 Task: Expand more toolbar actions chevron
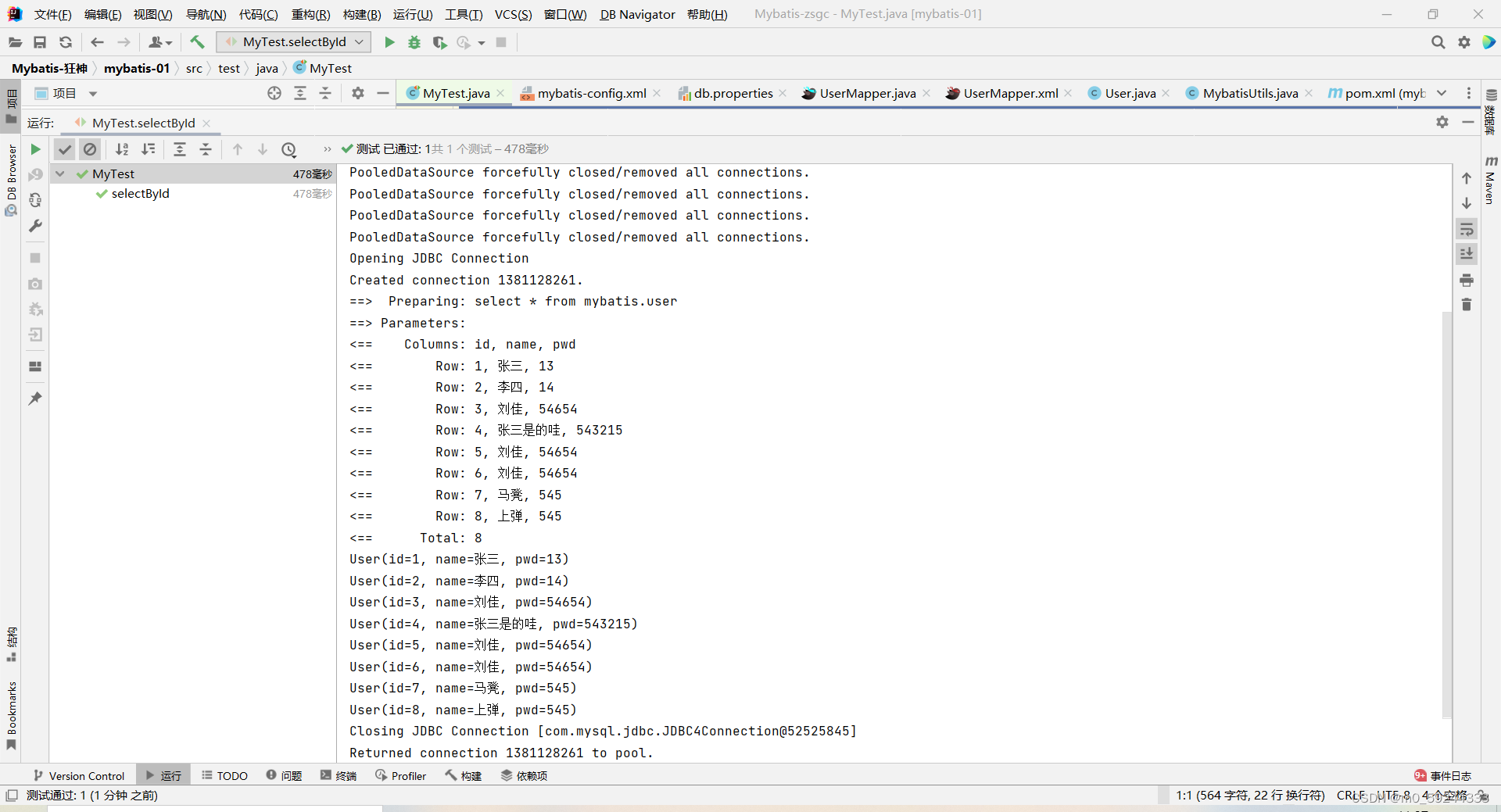pyautogui.click(x=328, y=149)
